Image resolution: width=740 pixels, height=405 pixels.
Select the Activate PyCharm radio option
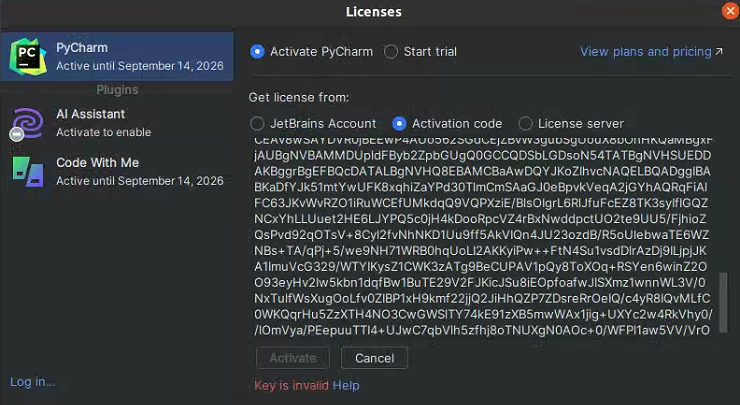tap(258, 52)
